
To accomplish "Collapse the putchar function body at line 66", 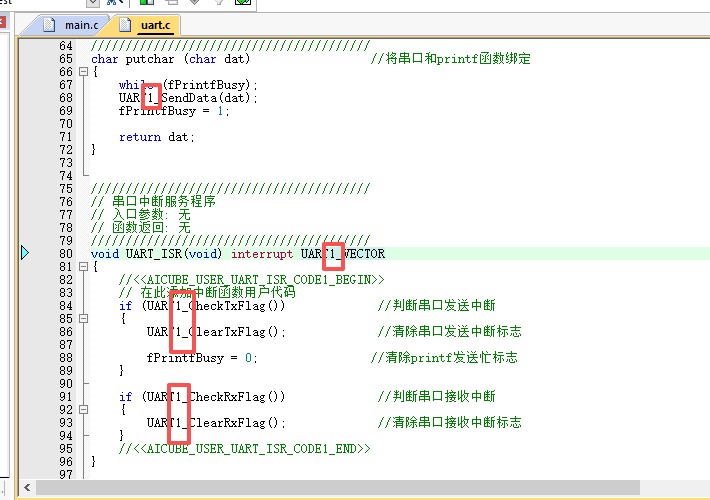I will point(83,72).
